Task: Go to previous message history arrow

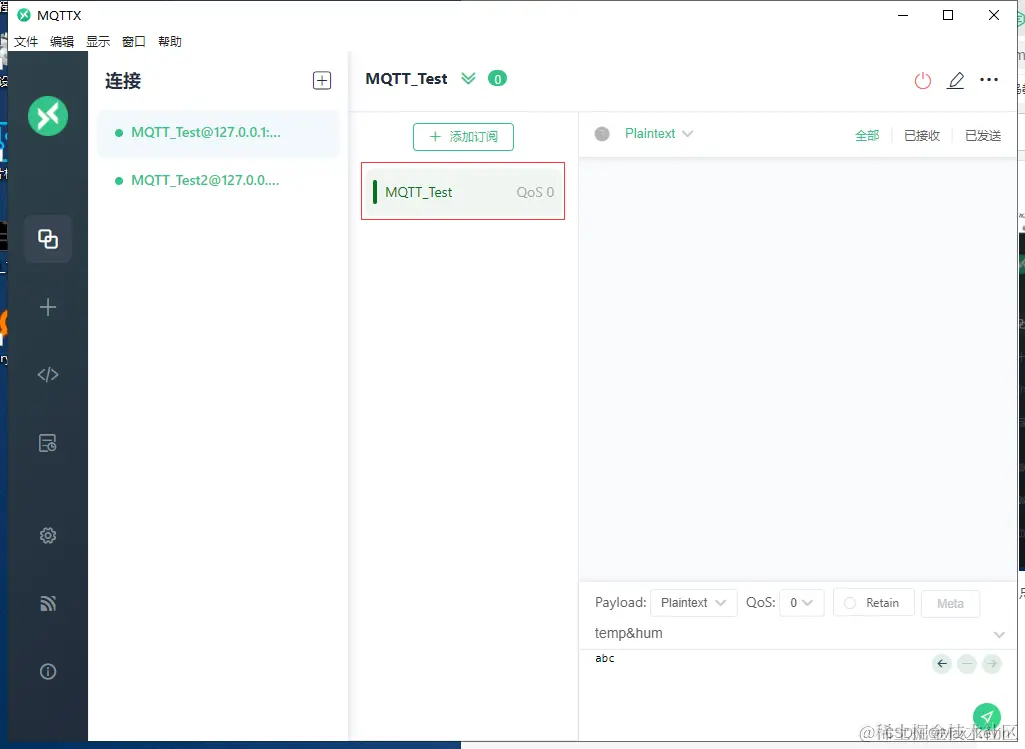Action: pyautogui.click(x=941, y=664)
